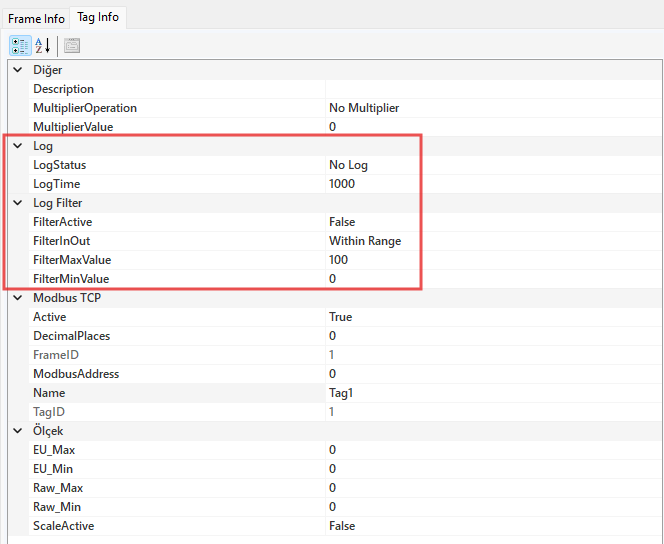Edit the Raw_Min value
This screenshot has height=544, width=664.
click(x=494, y=507)
